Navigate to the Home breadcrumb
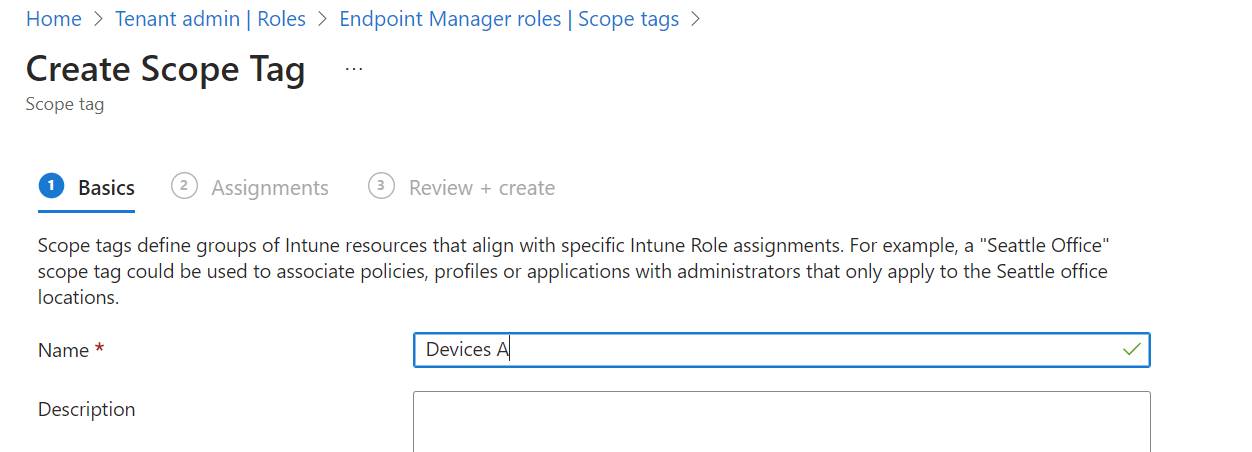1252x452 pixels. (x=54, y=19)
